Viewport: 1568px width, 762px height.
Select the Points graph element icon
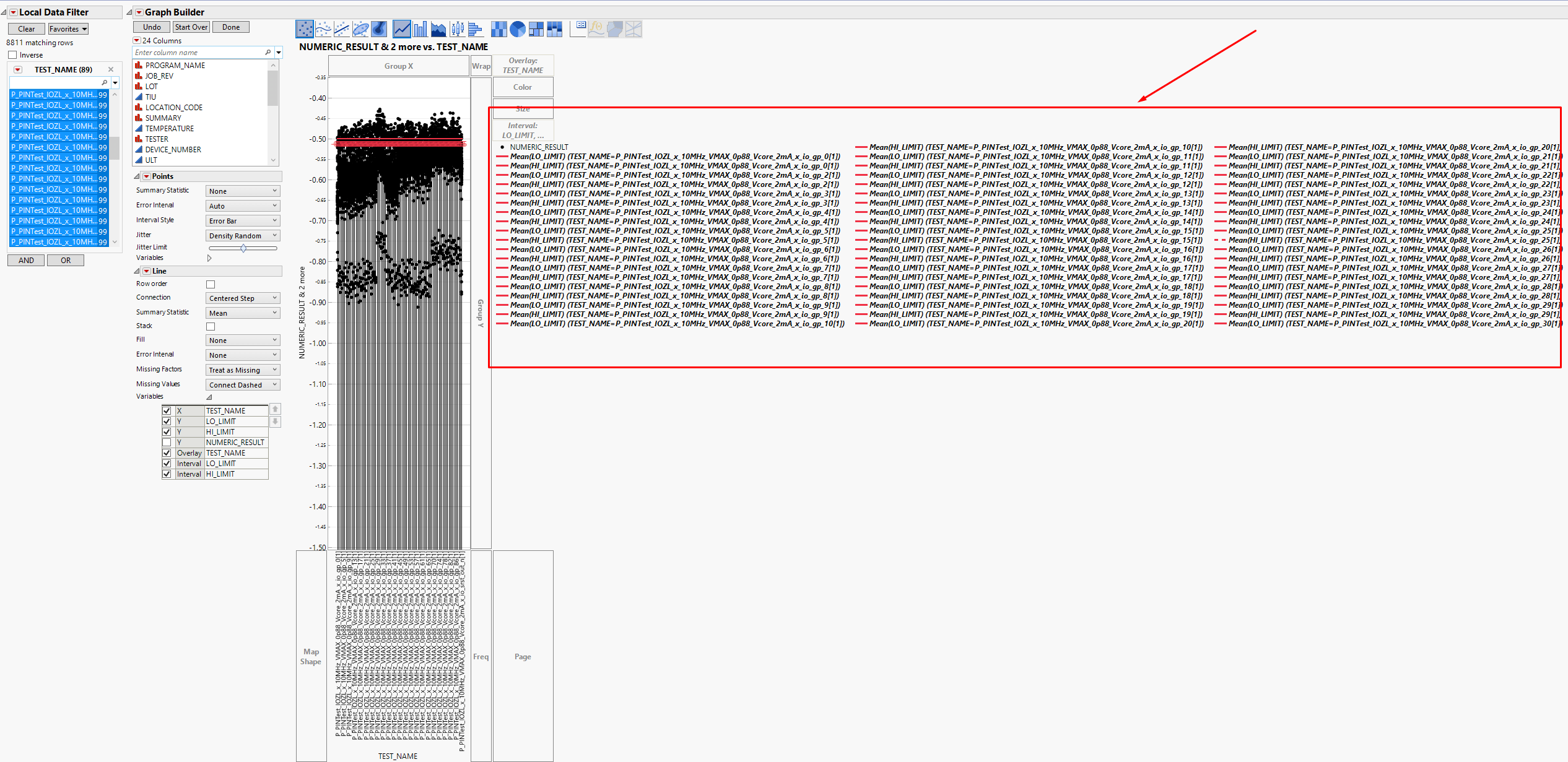[x=305, y=28]
